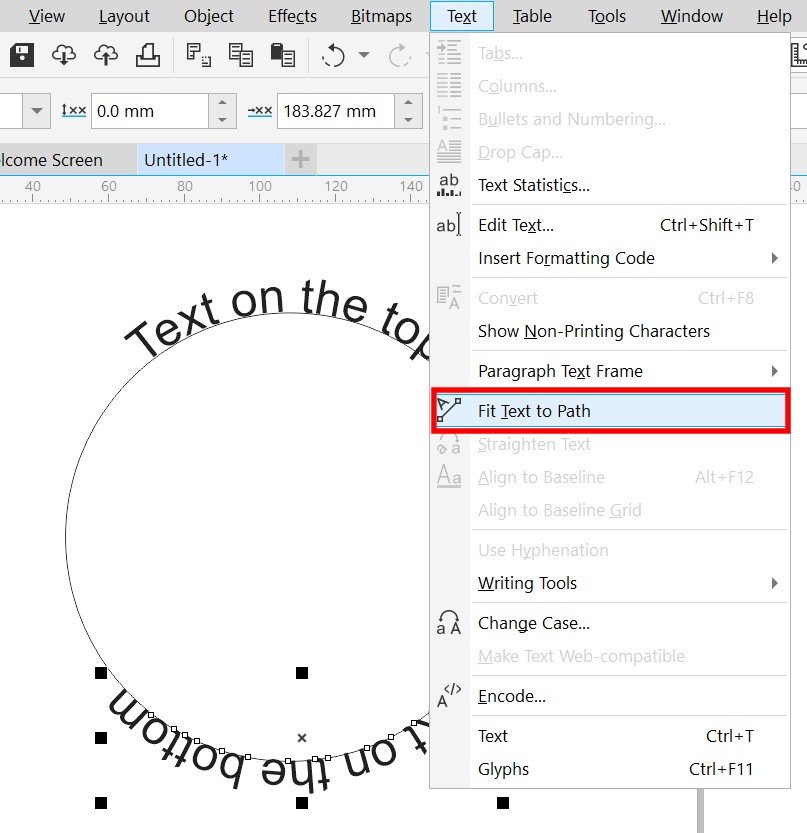Click the Paste clipboard icon
807x833 pixels.
click(x=283, y=56)
